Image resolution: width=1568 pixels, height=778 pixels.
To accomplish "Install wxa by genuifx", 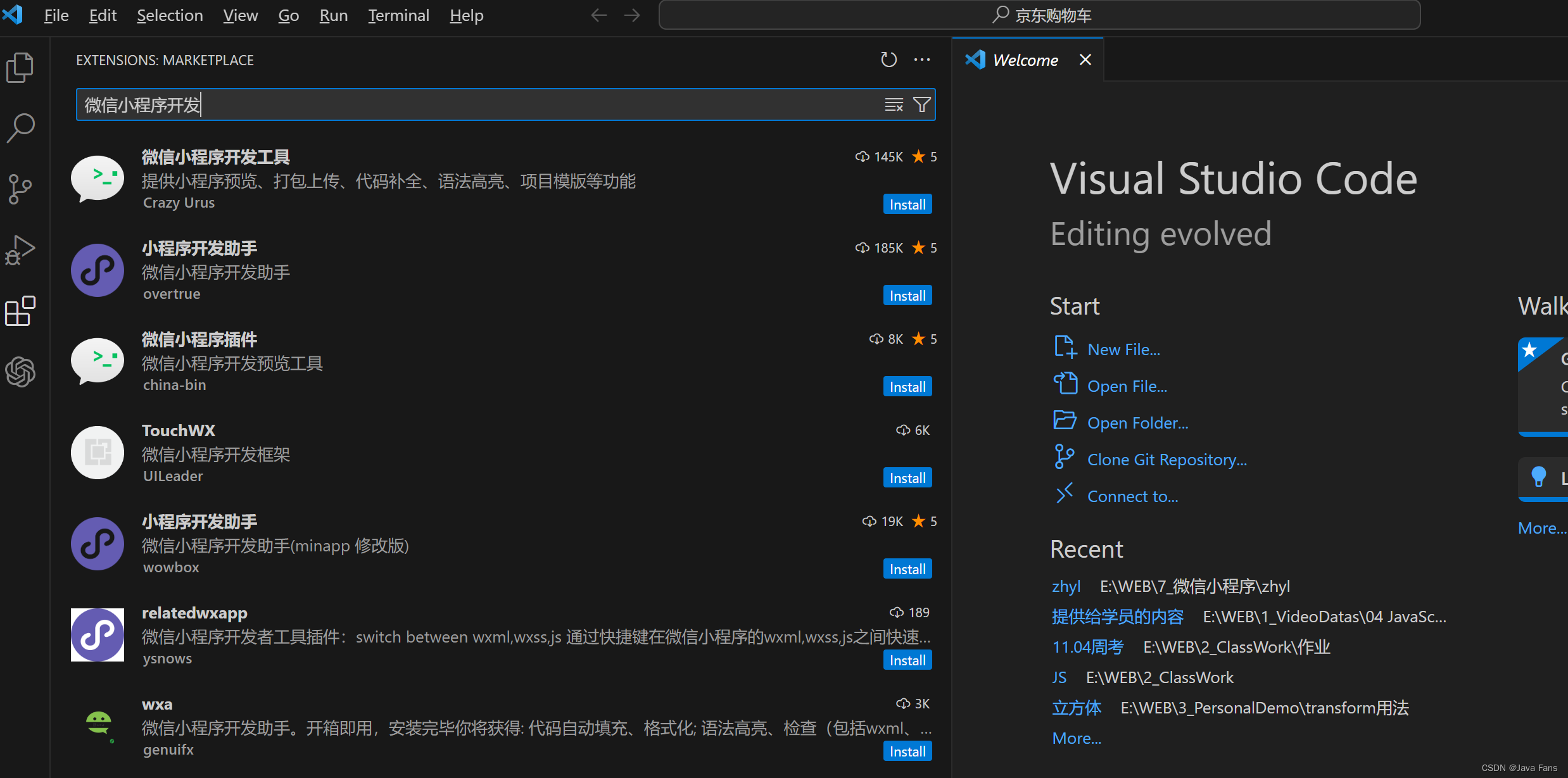I will coord(907,751).
